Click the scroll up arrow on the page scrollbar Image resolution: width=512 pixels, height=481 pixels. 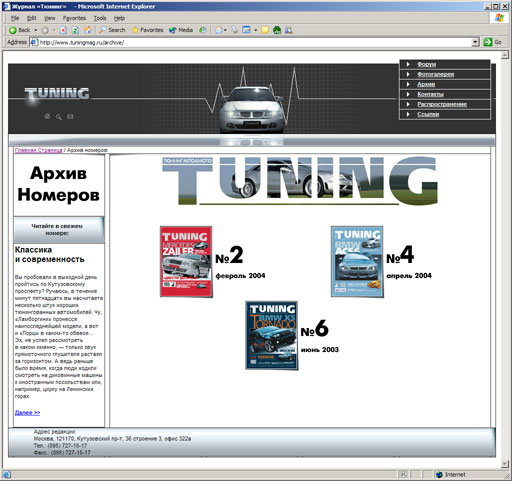[x=505, y=55]
